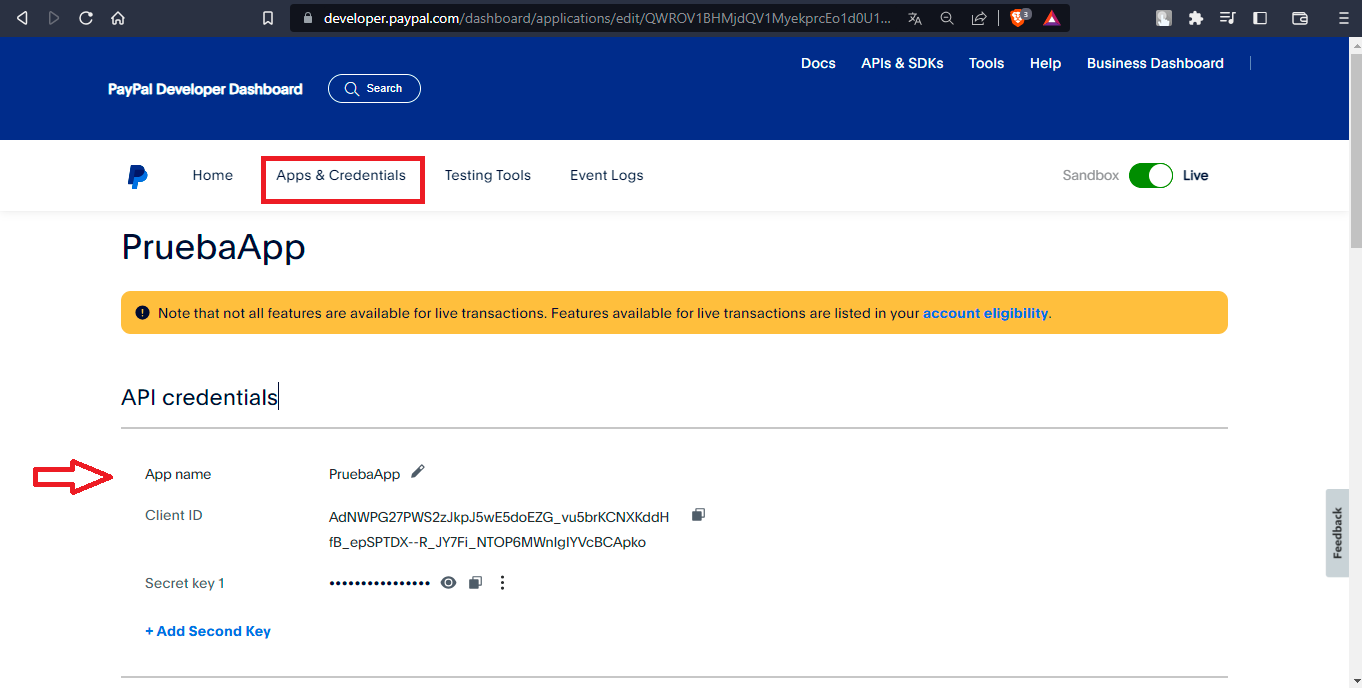Open the Help menu
The image size is (1362, 688).
coord(1045,63)
